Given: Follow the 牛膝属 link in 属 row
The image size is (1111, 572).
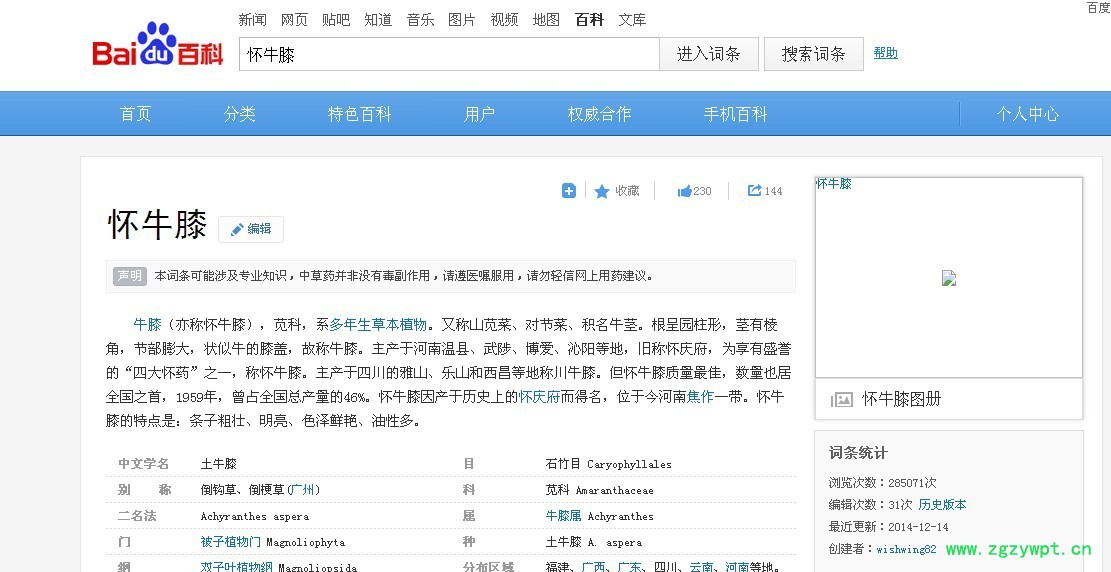Looking at the screenshot, I should 563,516.
